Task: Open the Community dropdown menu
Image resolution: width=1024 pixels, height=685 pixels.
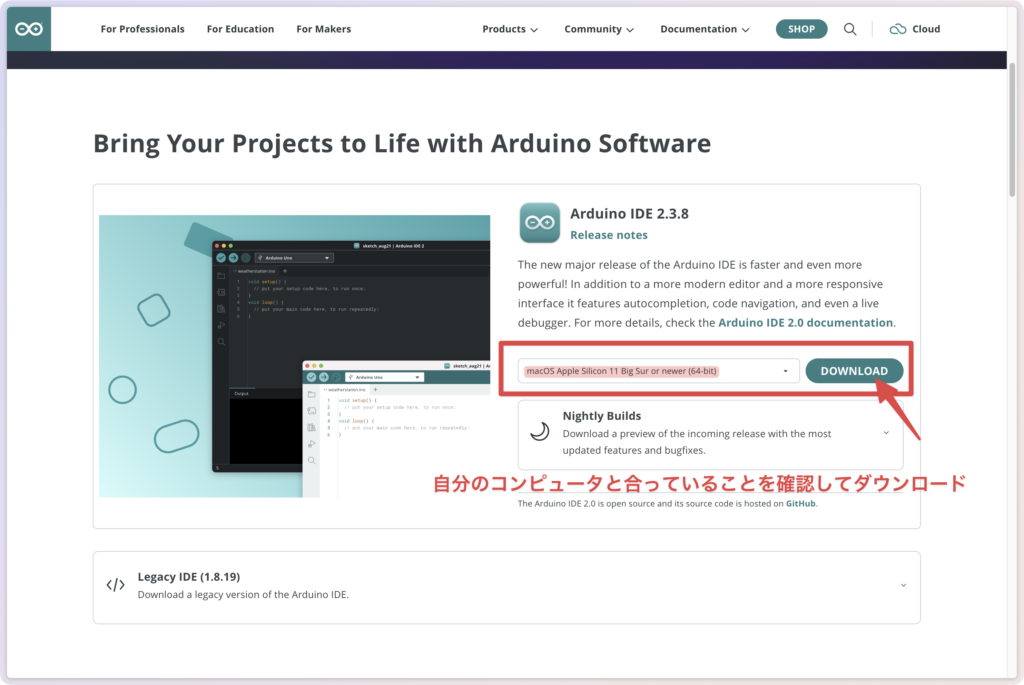Action: pyautogui.click(x=598, y=29)
